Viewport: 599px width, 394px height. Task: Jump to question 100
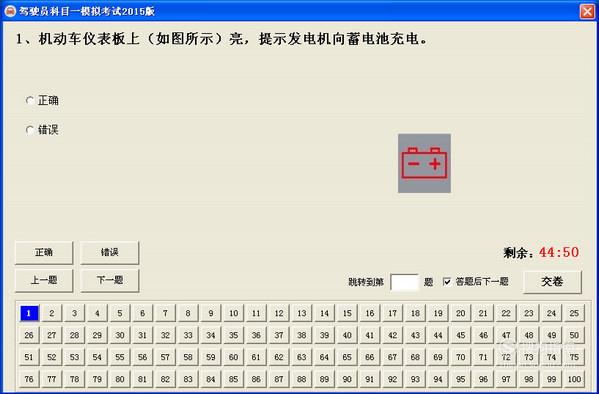pos(574,379)
